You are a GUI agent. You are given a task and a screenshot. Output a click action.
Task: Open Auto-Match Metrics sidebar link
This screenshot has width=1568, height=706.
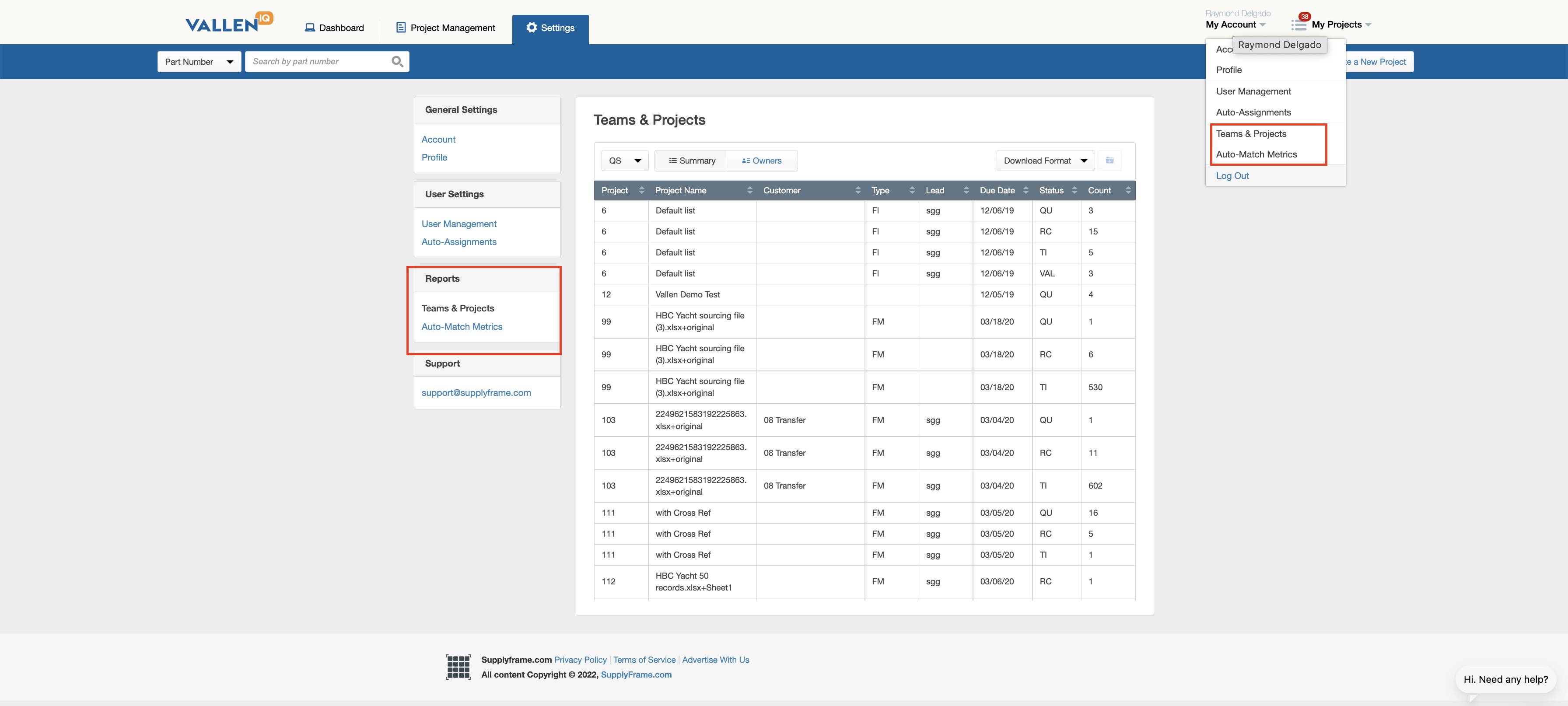(462, 327)
